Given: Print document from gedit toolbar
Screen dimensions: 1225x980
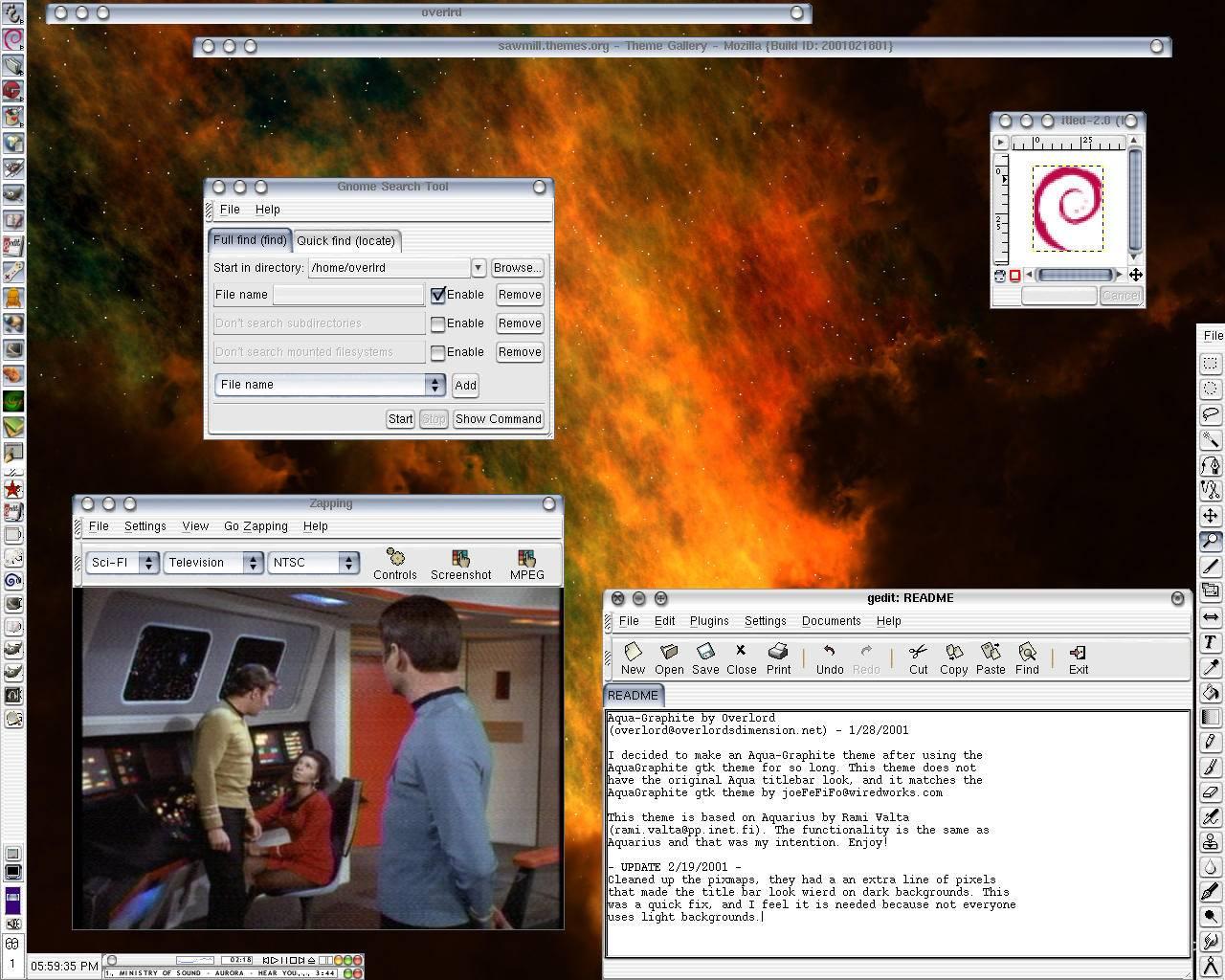Looking at the screenshot, I should pyautogui.click(x=778, y=658).
